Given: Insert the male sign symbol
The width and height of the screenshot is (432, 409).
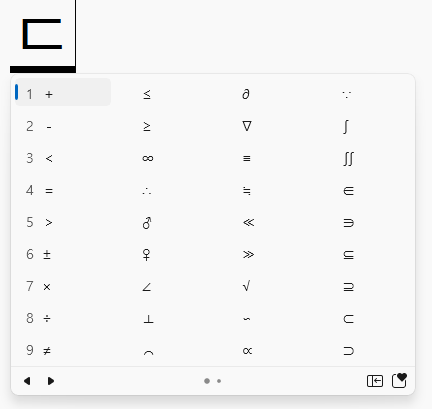Looking at the screenshot, I should click(147, 223).
